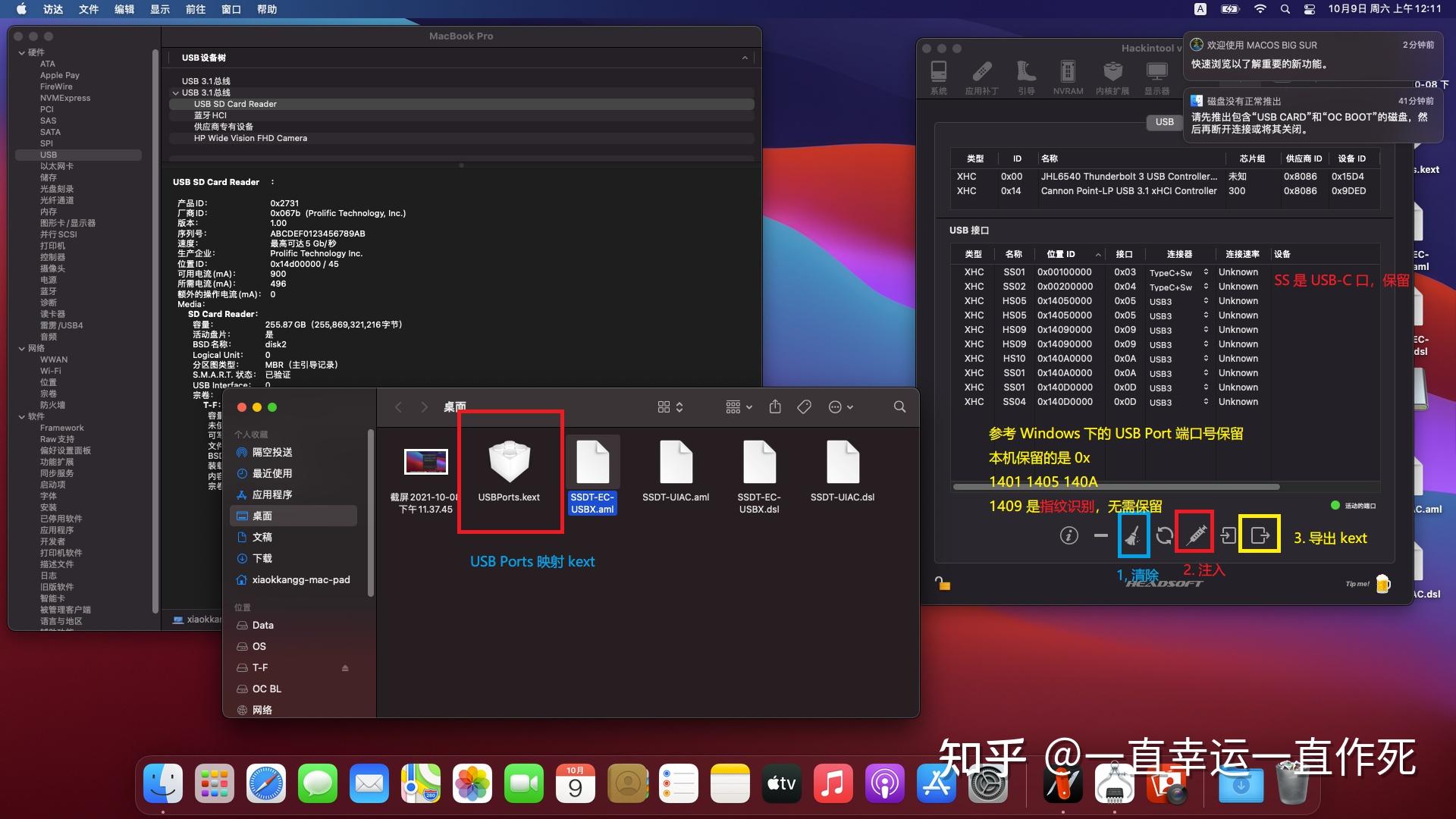Switch to the USB tab in Hackintool

pos(1164,121)
